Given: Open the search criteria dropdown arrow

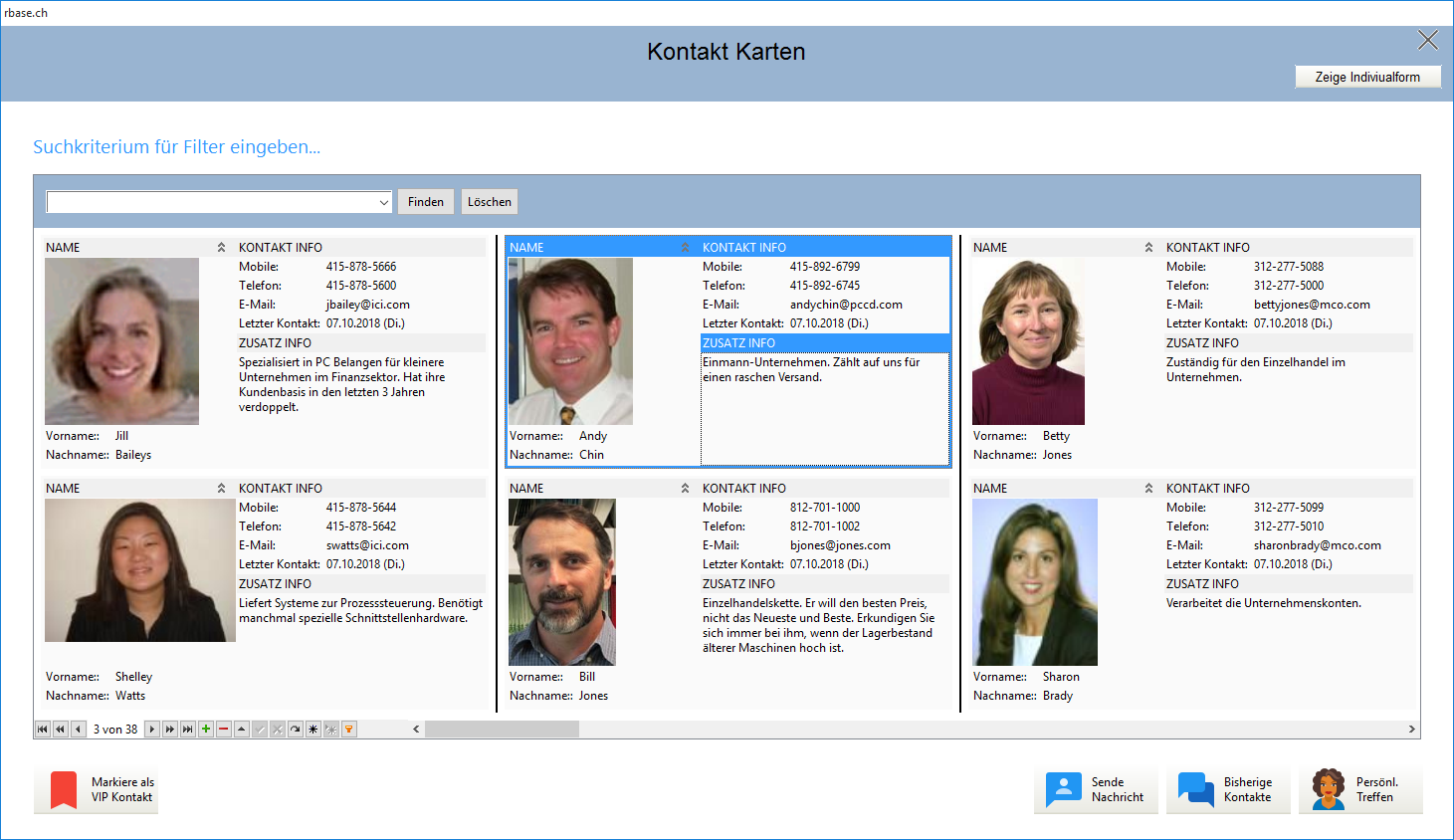Looking at the screenshot, I should [383, 202].
